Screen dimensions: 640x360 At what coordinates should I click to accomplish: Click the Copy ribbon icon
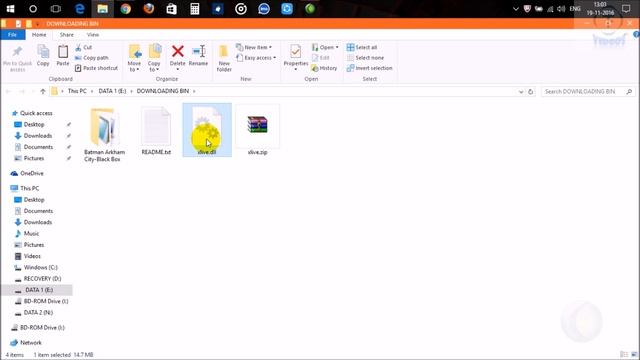click(43, 55)
